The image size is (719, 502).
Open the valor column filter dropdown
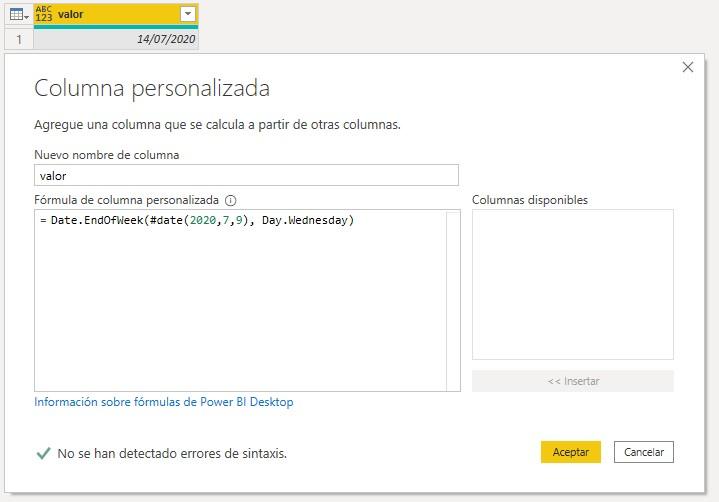187,14
